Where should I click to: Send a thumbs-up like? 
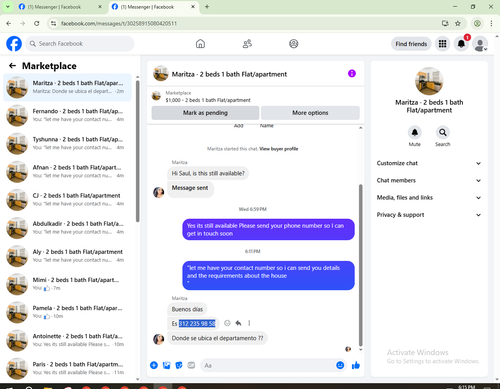click(356, 365)
